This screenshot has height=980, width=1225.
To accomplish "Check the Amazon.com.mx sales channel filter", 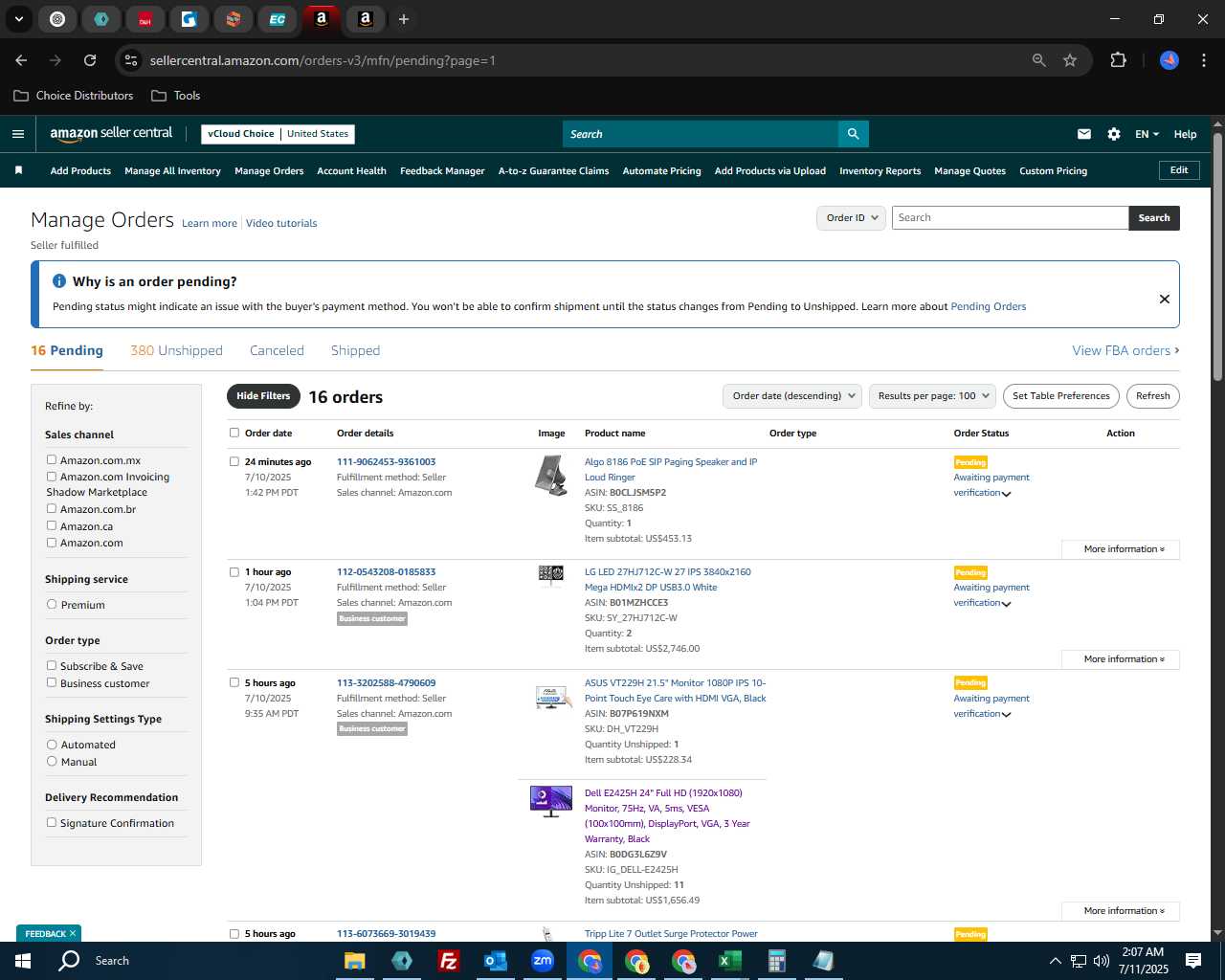I will [52, 460].
